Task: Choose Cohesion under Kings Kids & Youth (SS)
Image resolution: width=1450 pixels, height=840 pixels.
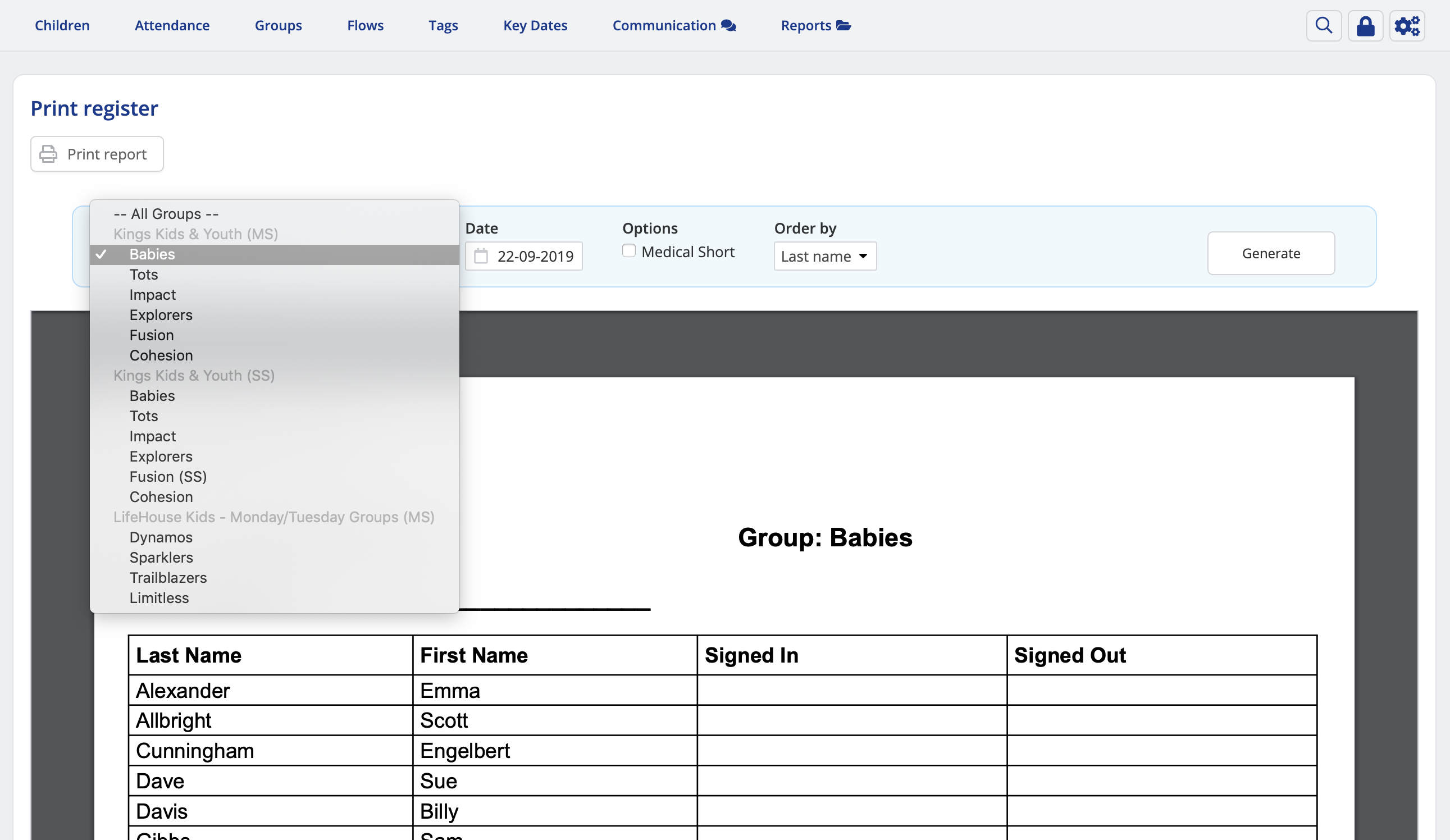Action: tap(274, 496)
